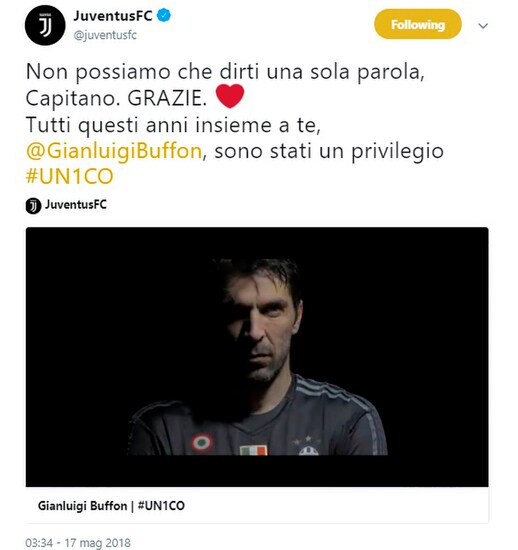Open the 03:34 - 17 mag 2018 timestamp

point(78,542)
